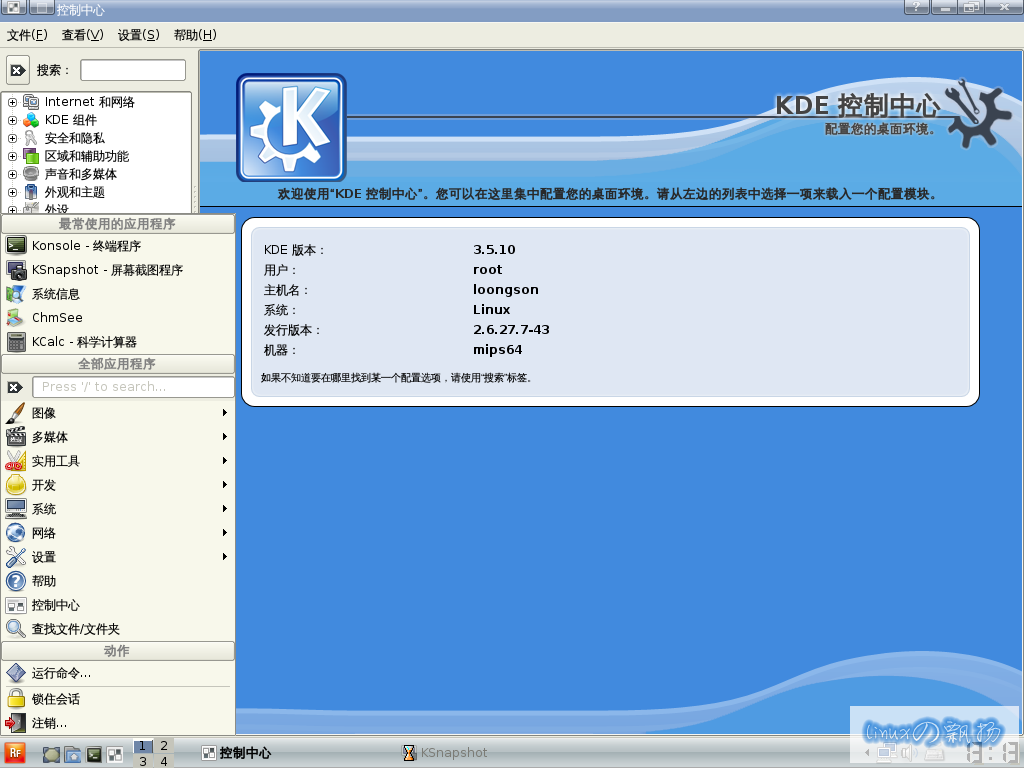Image resolution: width=1024 pixels, height=768 pixels.
Task: Switch to virtual desktop 2 in pager
Action: 163,746
